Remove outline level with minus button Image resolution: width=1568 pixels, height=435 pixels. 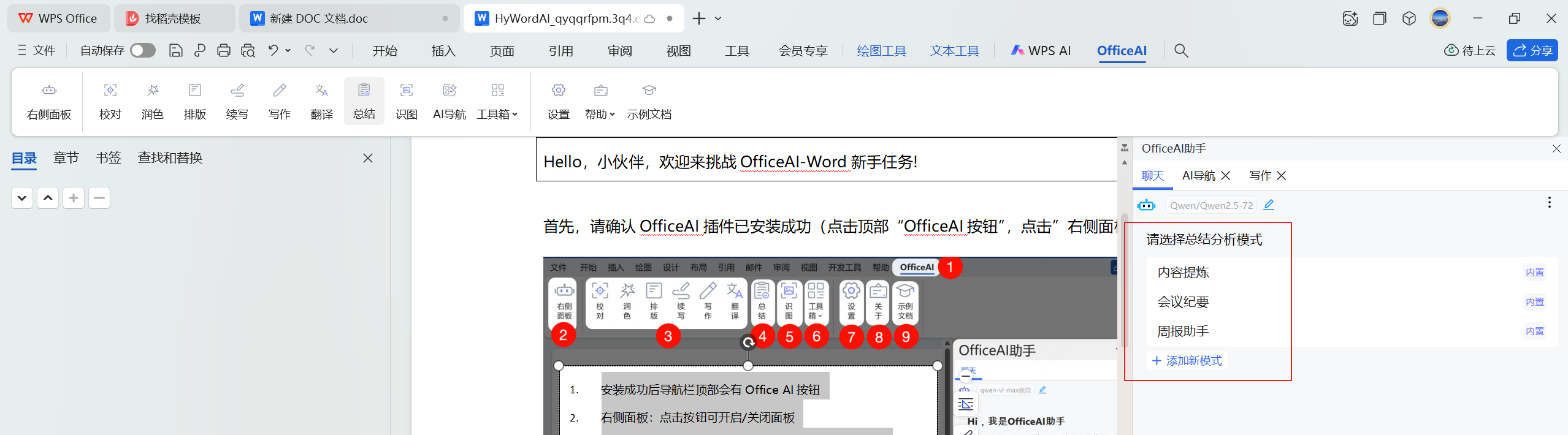tap(99, 198)
